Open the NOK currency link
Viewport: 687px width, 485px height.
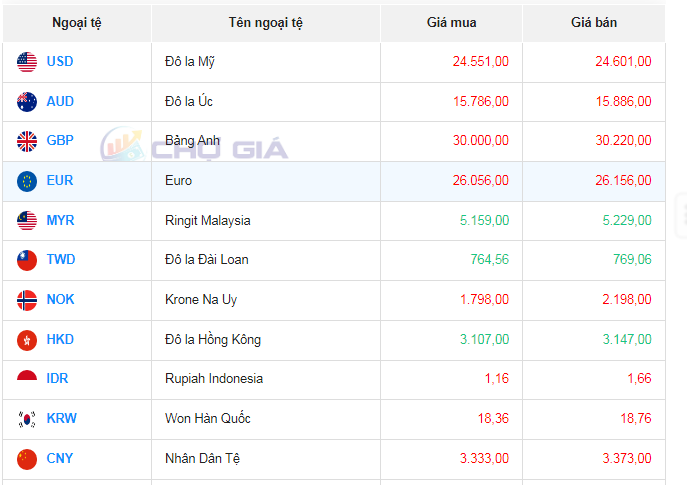[x=60, y=299]
